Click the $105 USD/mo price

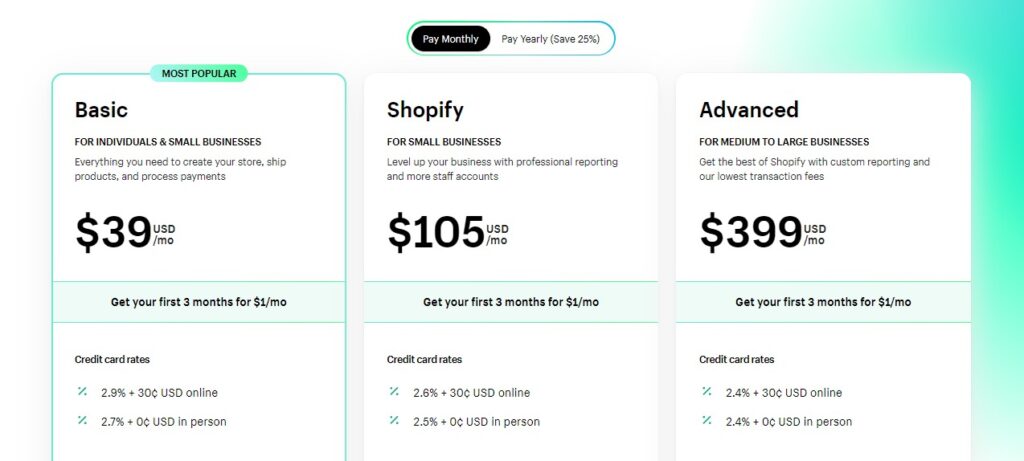pyautogui.click(x=447, y=233)
